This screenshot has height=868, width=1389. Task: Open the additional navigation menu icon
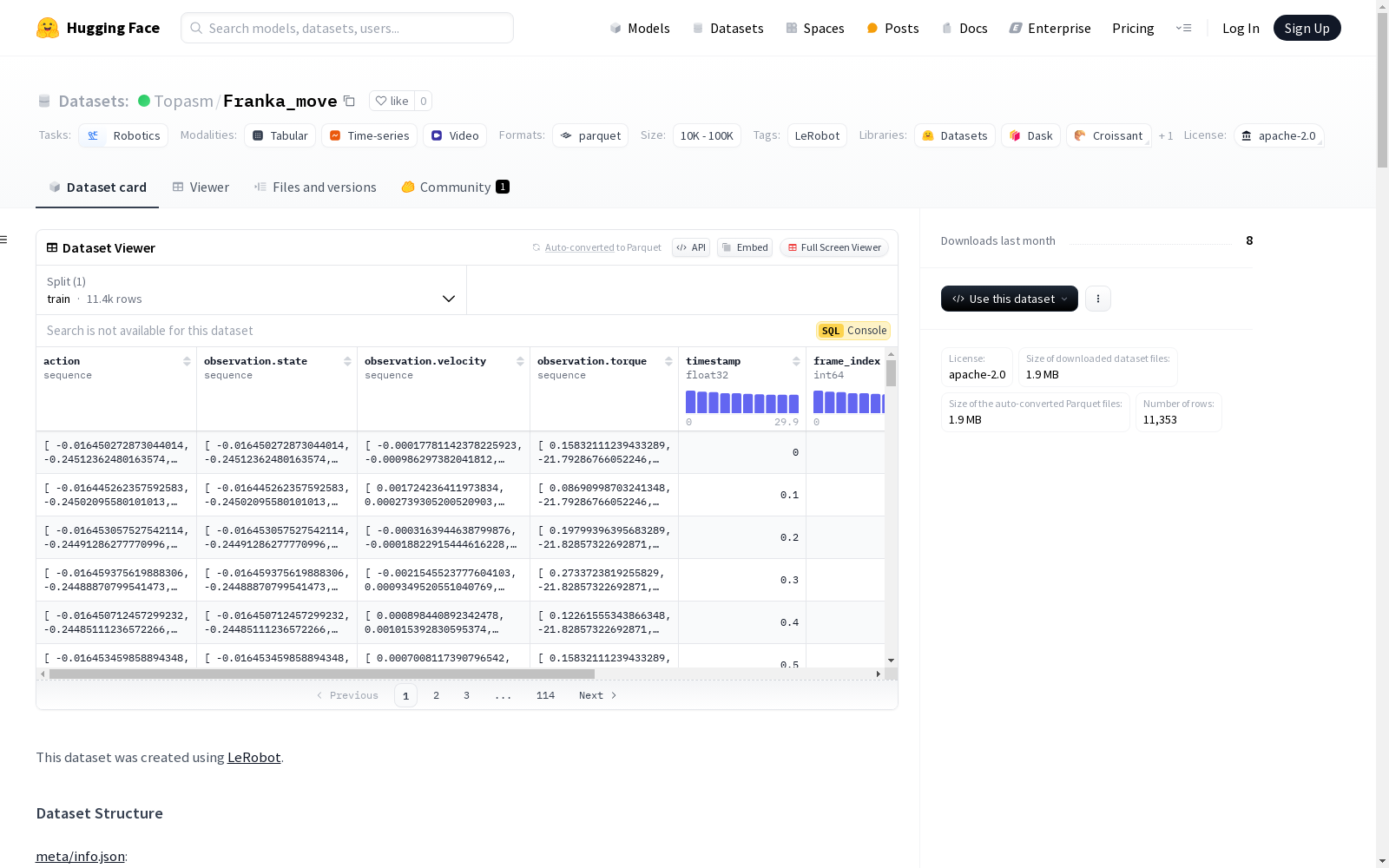(1183, 28)
